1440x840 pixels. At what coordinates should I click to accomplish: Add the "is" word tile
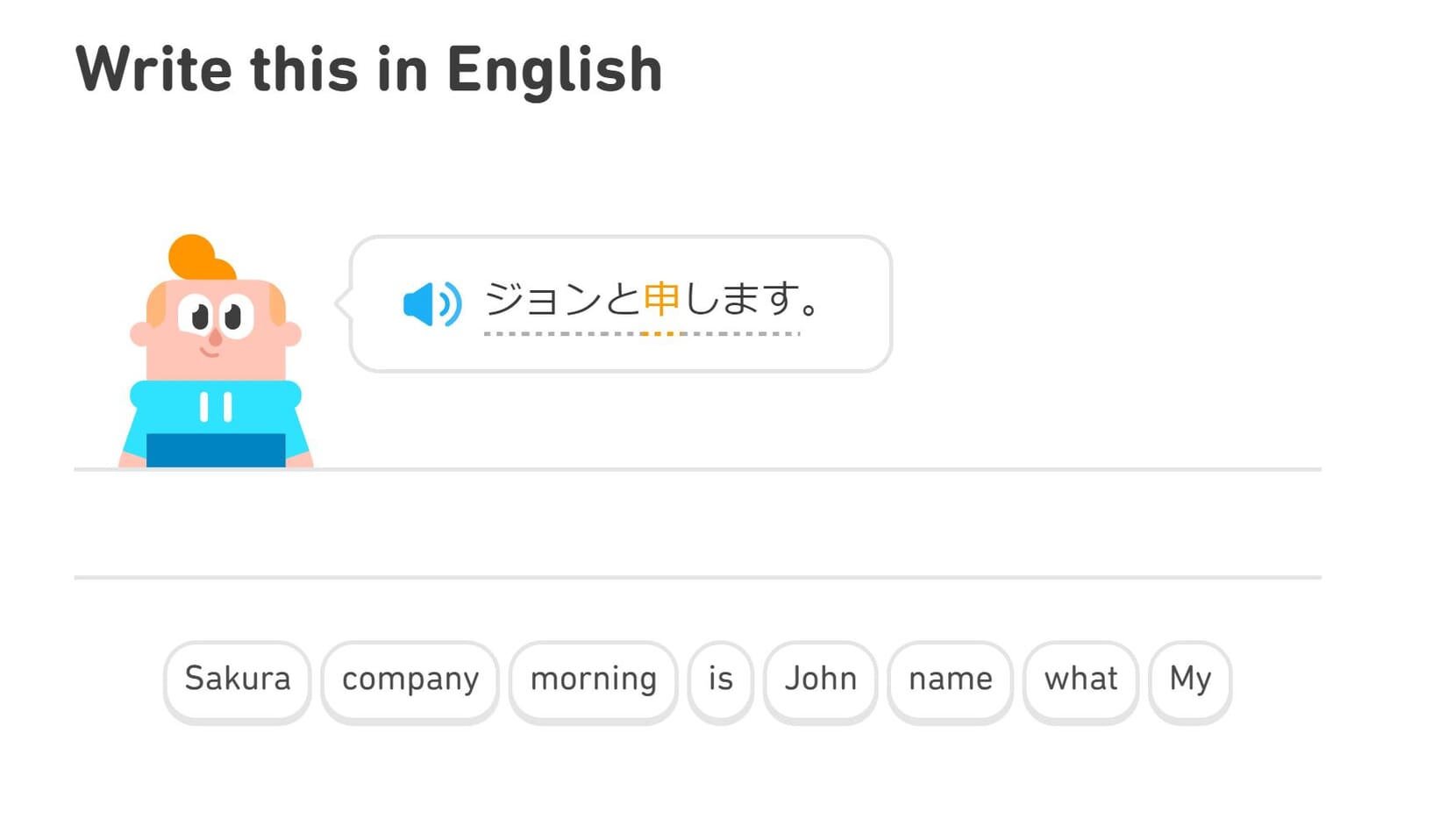click(x=720, y=680)
